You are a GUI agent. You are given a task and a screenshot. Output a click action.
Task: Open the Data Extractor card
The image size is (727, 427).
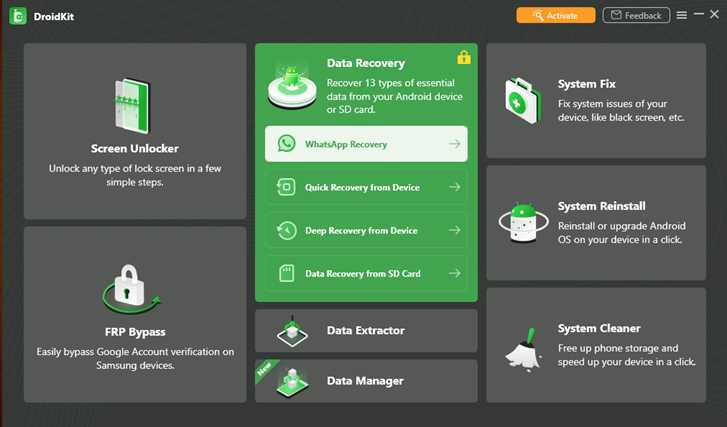[366, 331]
